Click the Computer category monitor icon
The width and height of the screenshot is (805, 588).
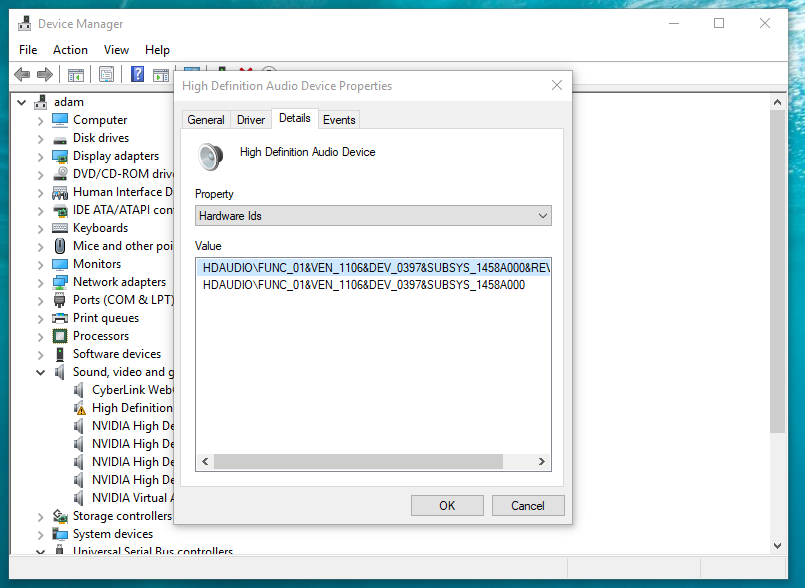point(60,120)
